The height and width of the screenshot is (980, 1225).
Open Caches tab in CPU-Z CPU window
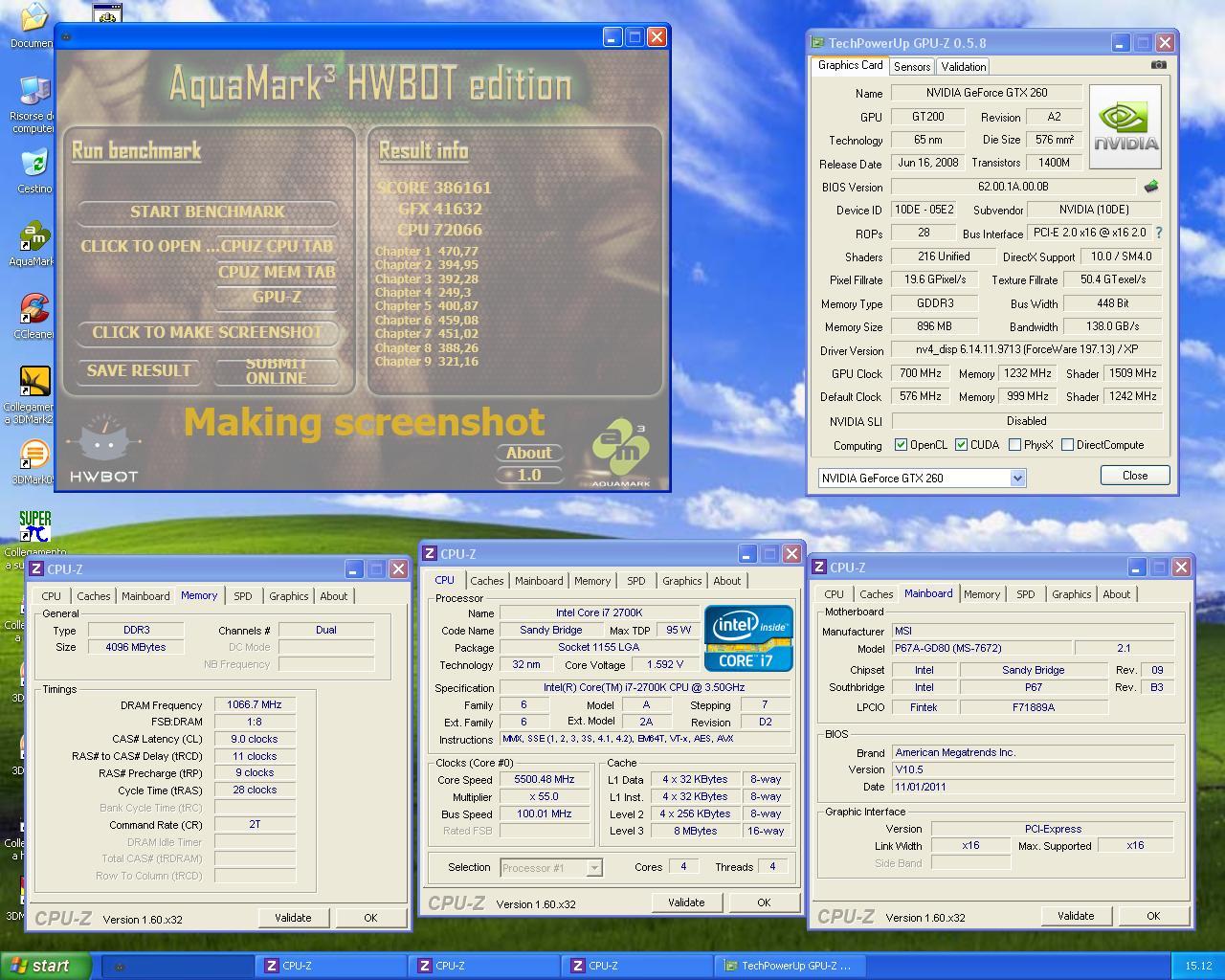pos(486,581)
